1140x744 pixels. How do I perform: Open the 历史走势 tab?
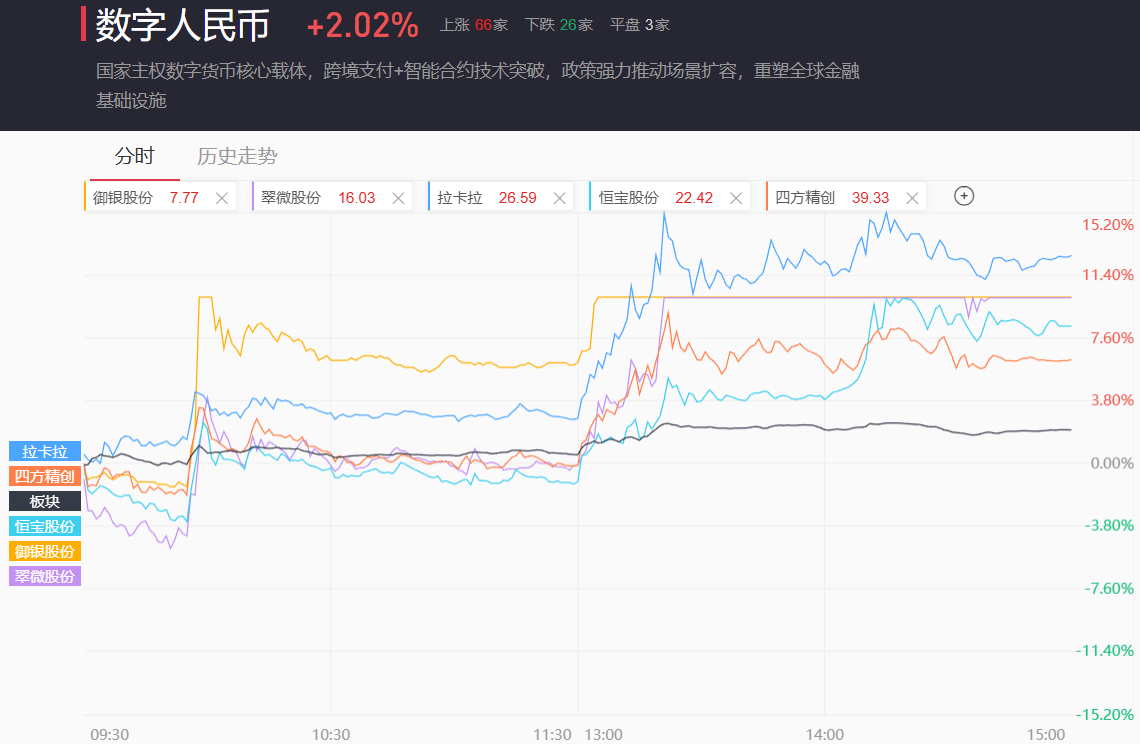coord(237,156)
